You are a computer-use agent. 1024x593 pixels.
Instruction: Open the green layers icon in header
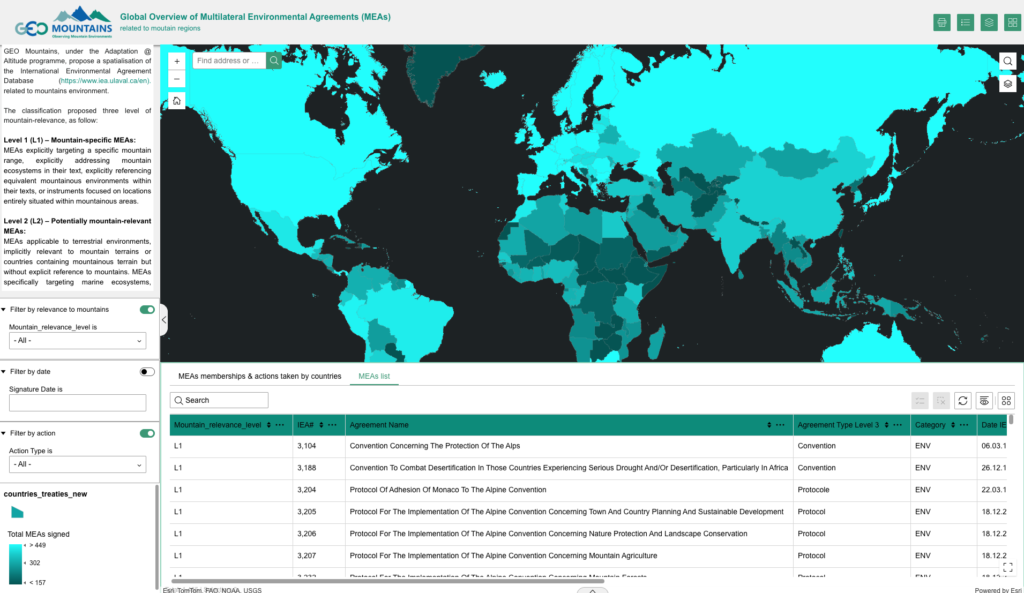tap(988, 22)
